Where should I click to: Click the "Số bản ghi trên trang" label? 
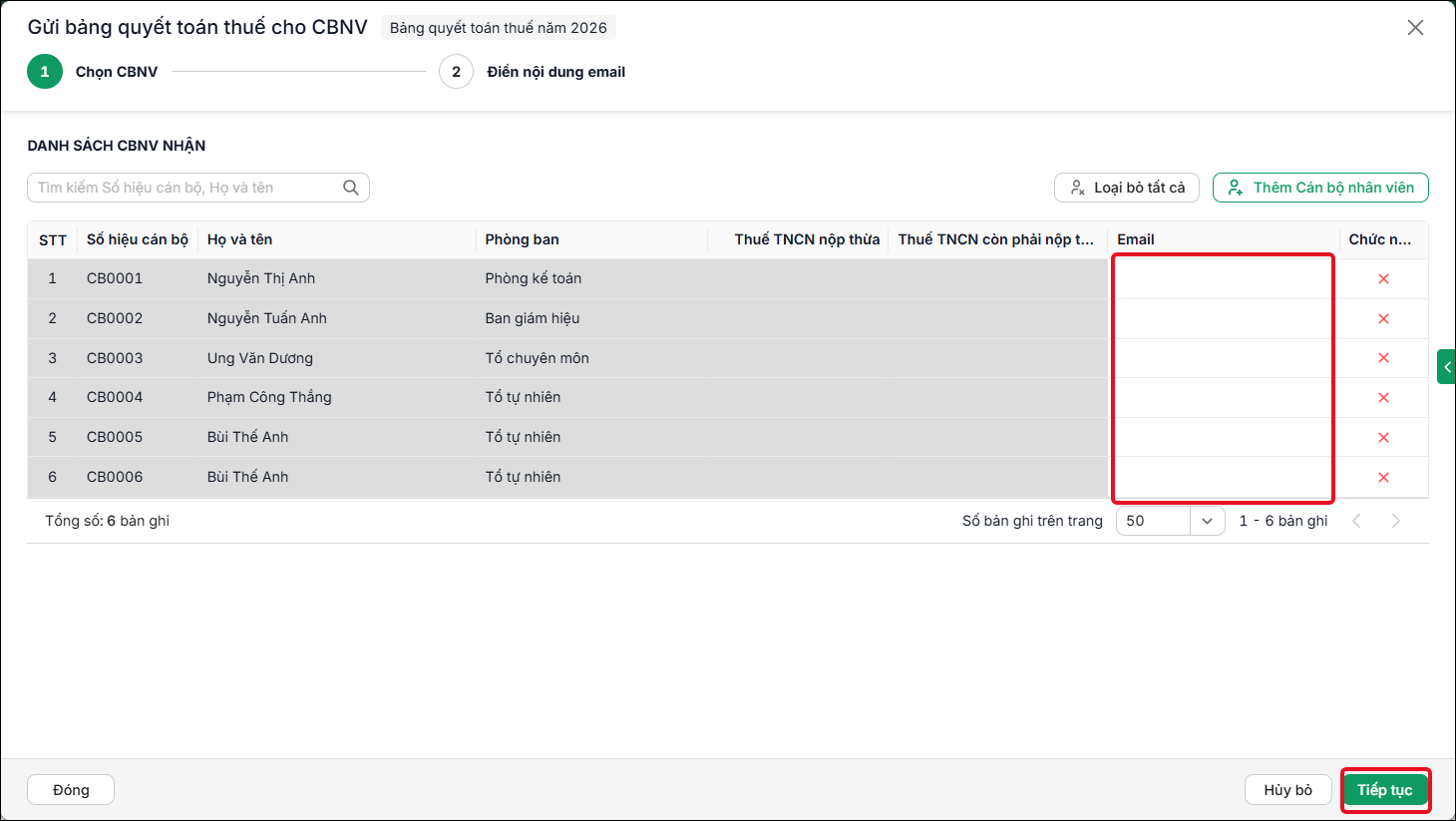tap(1032, 521)
